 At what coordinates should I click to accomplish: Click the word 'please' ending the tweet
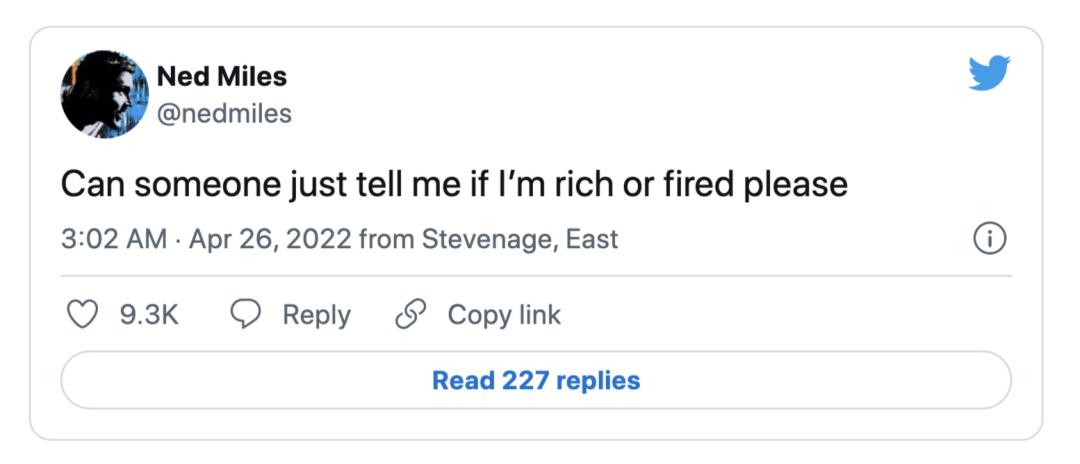pos(795,186)
